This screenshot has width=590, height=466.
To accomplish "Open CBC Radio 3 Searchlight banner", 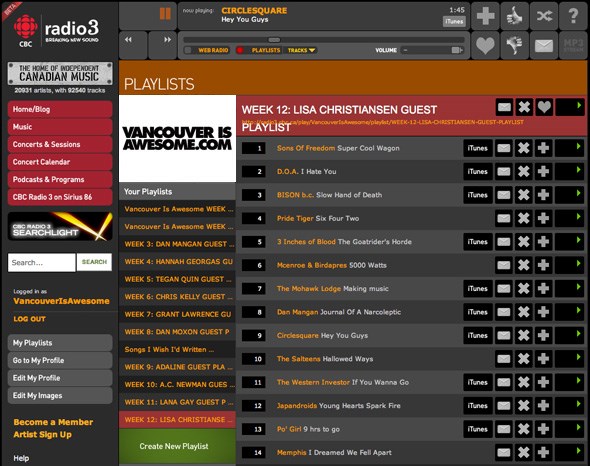I will pos(60,226).
